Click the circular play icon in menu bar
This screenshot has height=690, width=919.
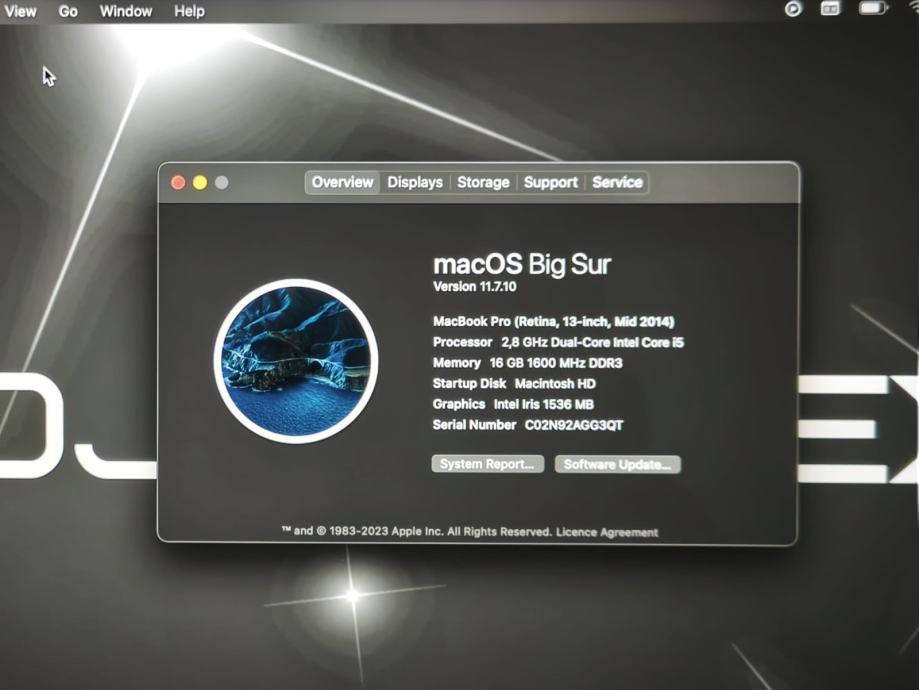pos(793,8)
